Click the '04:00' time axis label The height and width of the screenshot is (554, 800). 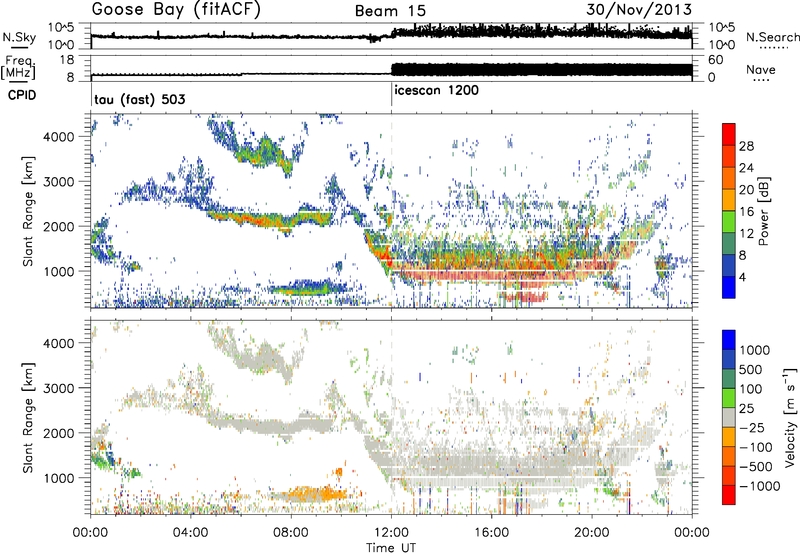(x=191, y=533)
